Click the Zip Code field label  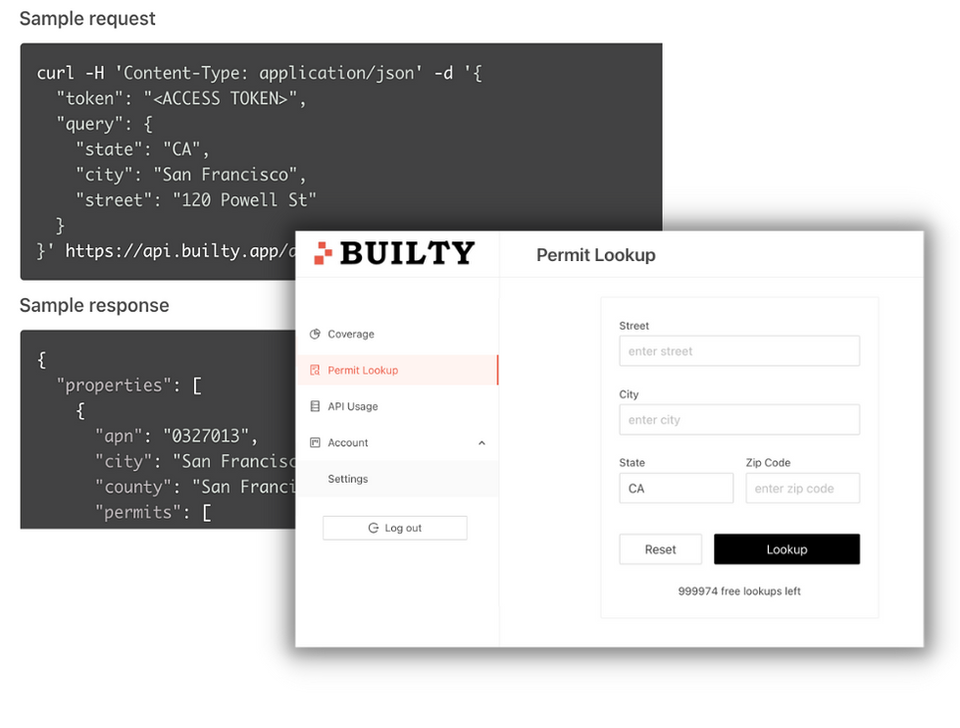pyautogui.click(x=768, y=462)
